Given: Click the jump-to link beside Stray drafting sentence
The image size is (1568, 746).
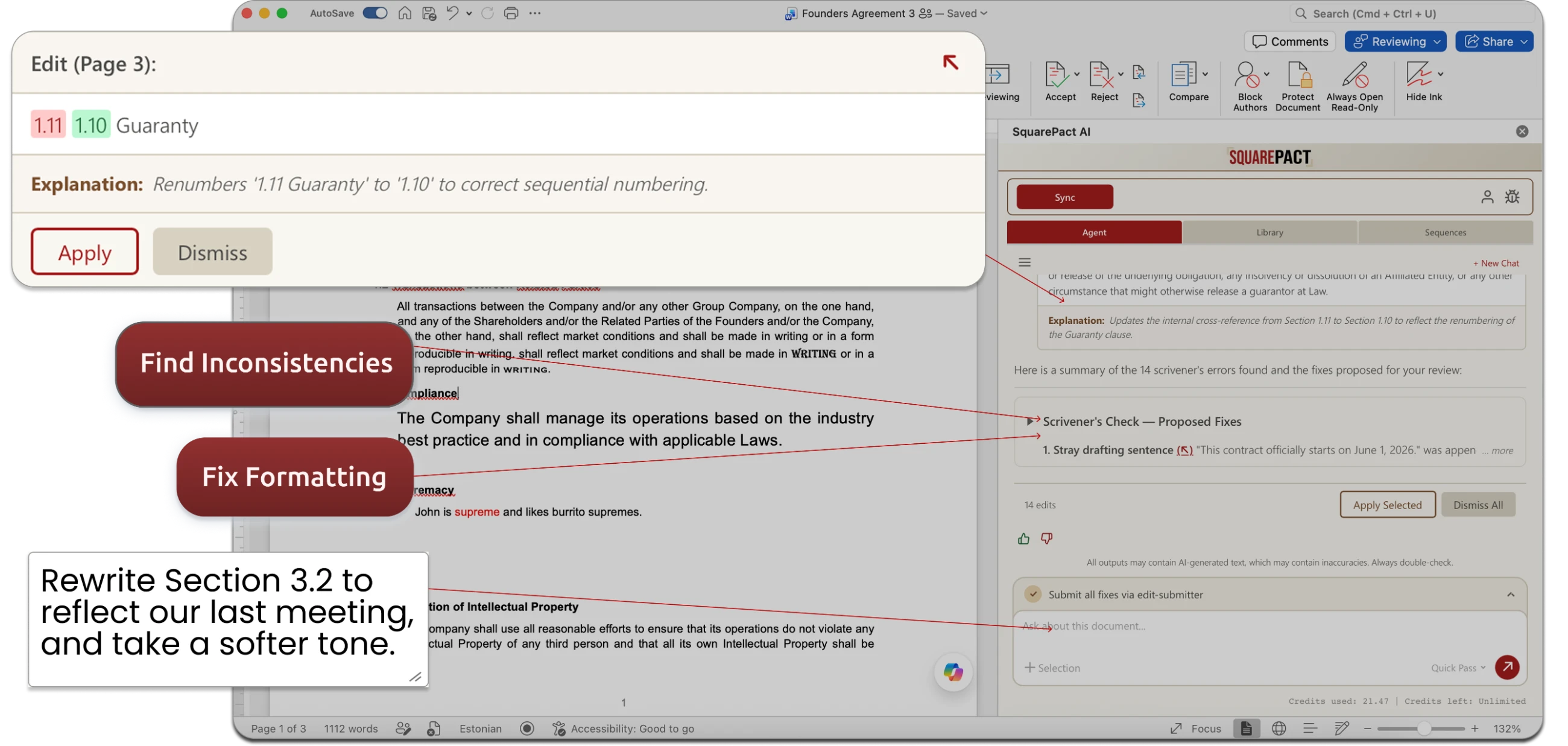Looking at the screenshot, I should pos(1184,450).
